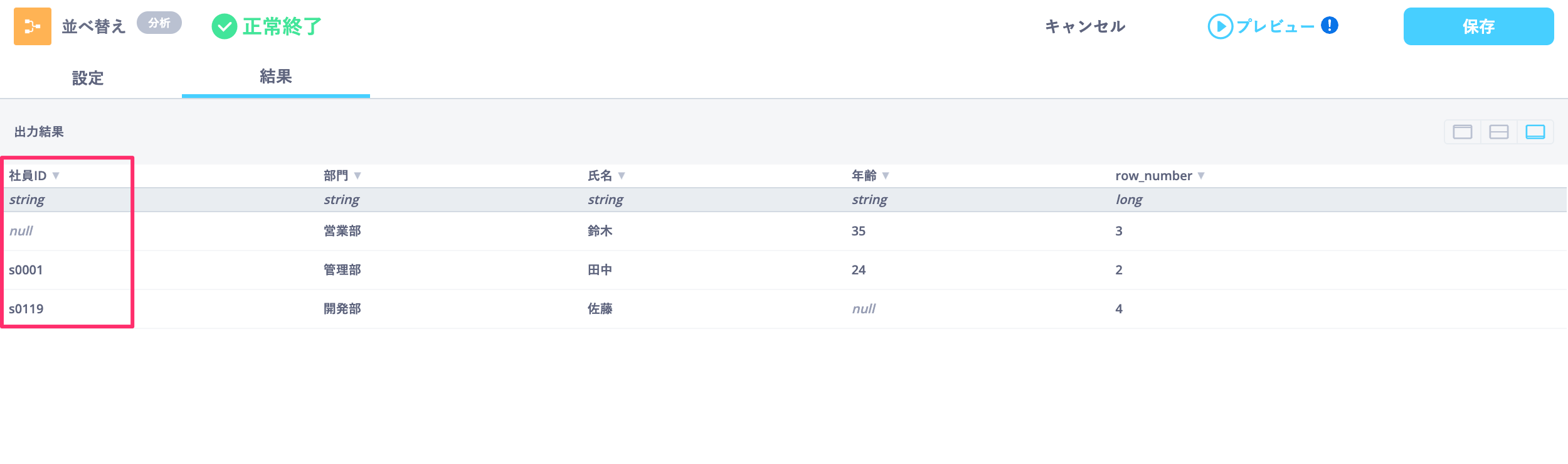Click the preview play icon

(x=1220, y=26)
